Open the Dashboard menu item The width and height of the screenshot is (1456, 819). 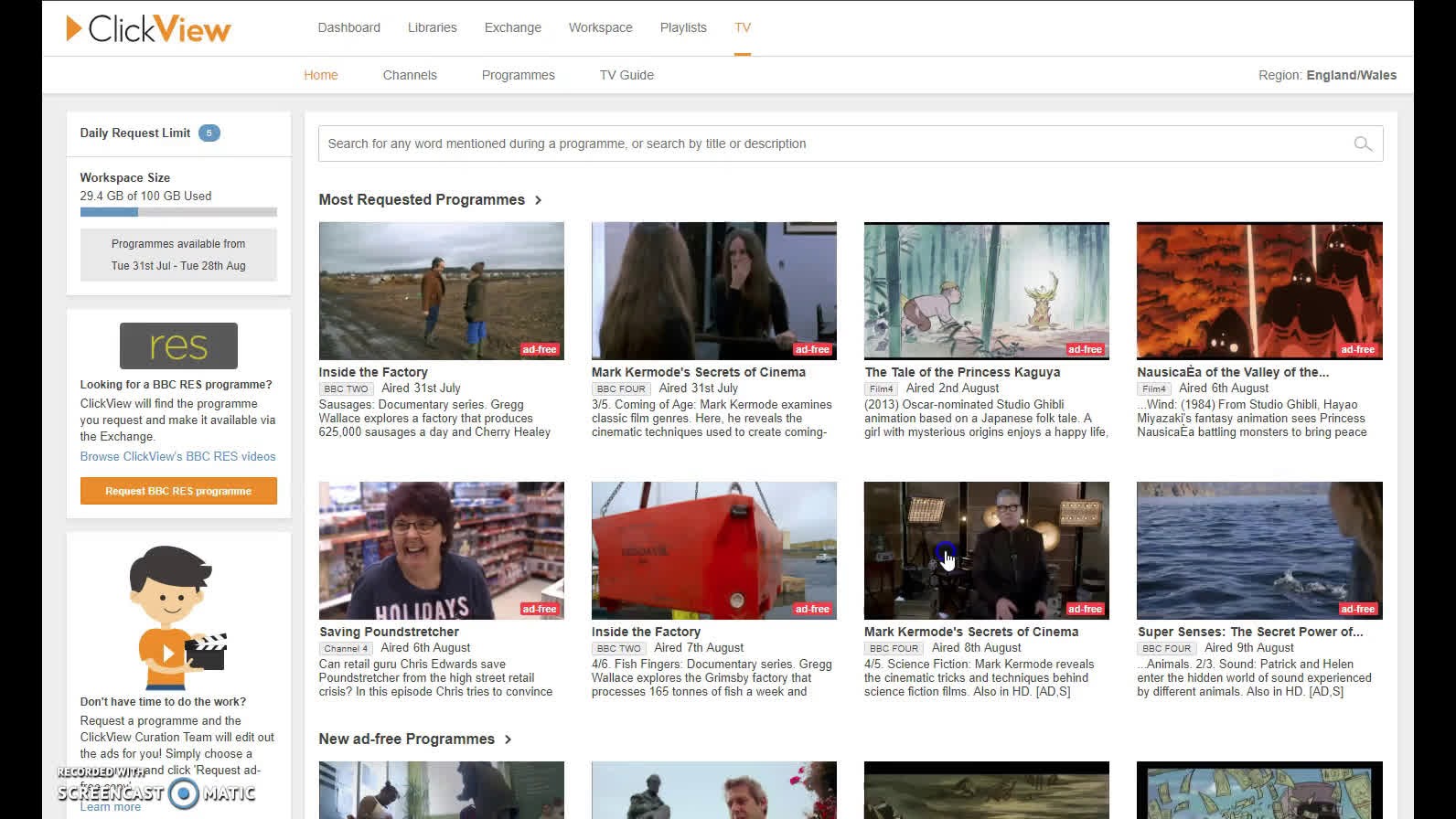[x=349, y=27]
